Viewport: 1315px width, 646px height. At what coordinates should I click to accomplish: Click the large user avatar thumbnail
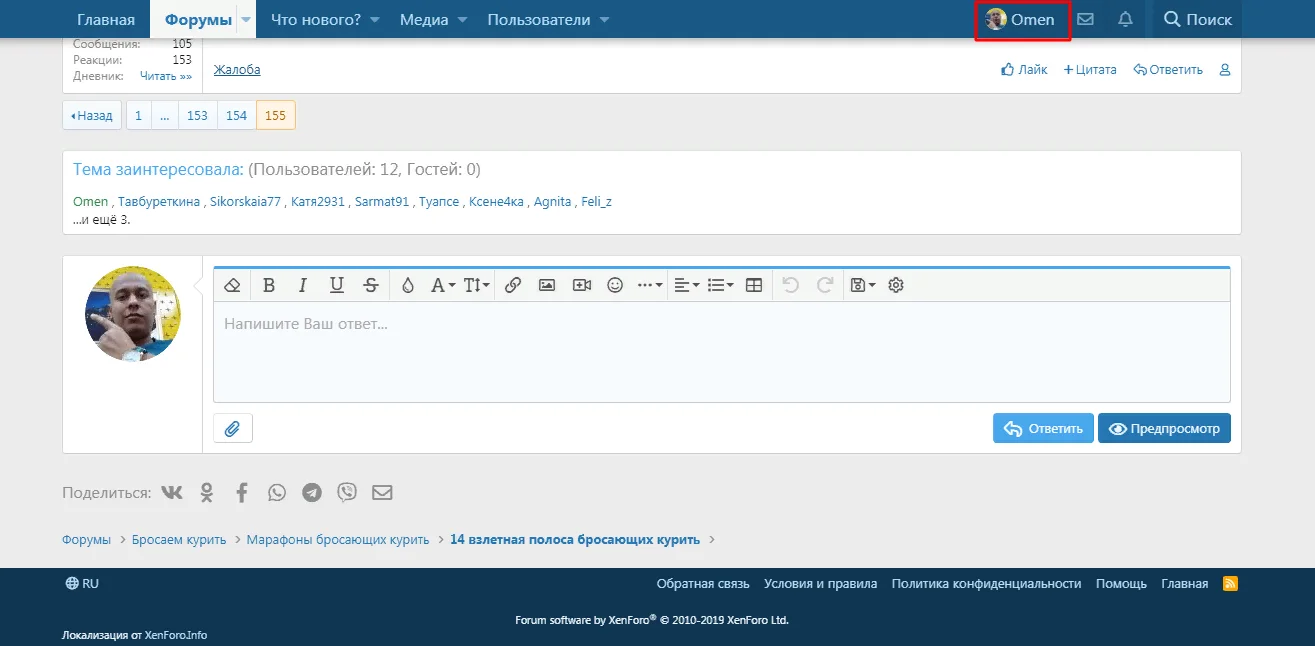(x=133, y=314)
